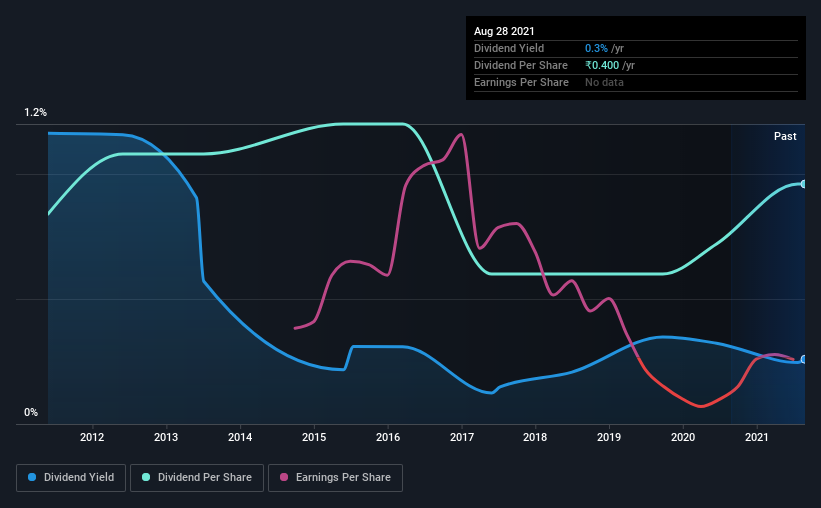Click the Aug 28 2021 tooltip date header

pos(504,31)
